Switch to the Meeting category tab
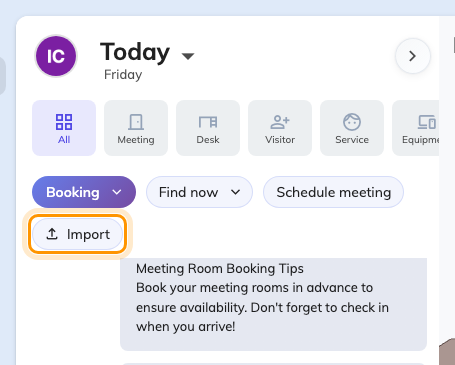The height and width of the screenshot is (365, 455). (x=136, y=128)
